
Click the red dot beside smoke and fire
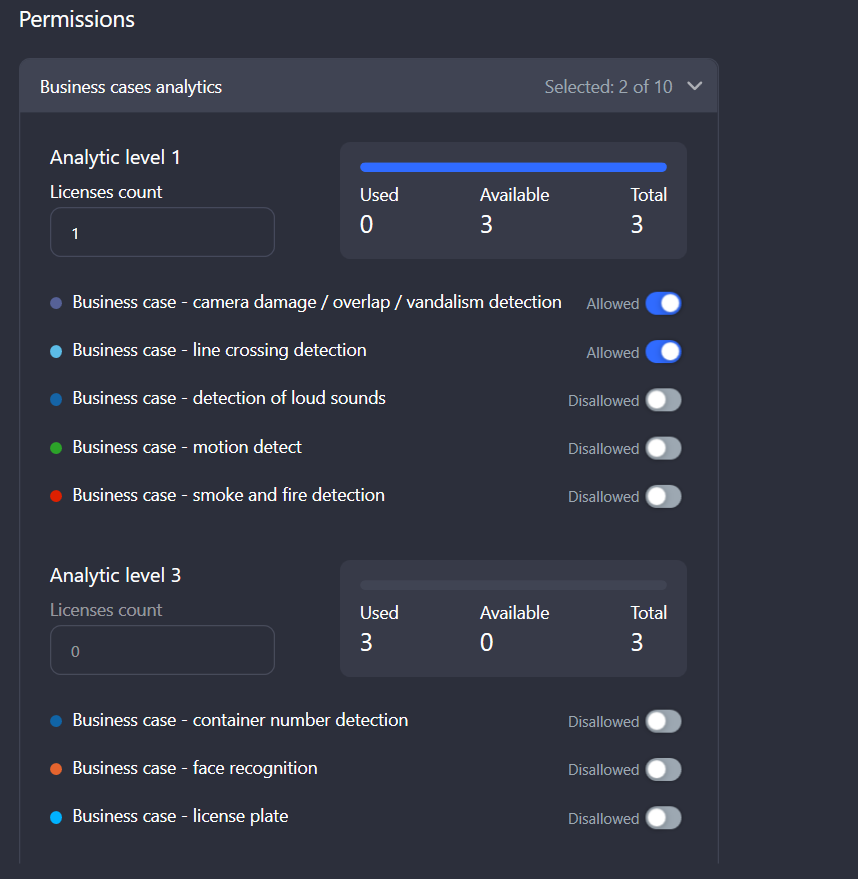pyautogui.click(x=56, y=496)
